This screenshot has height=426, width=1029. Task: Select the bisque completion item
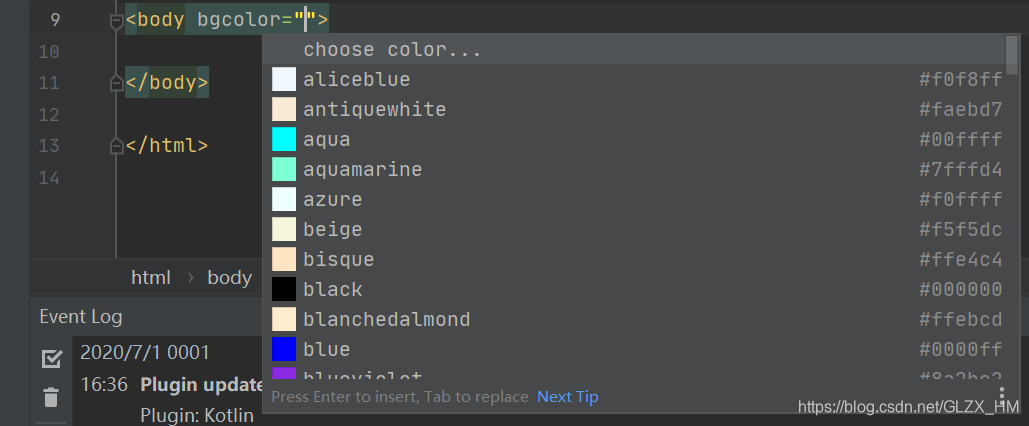[636, 259]
